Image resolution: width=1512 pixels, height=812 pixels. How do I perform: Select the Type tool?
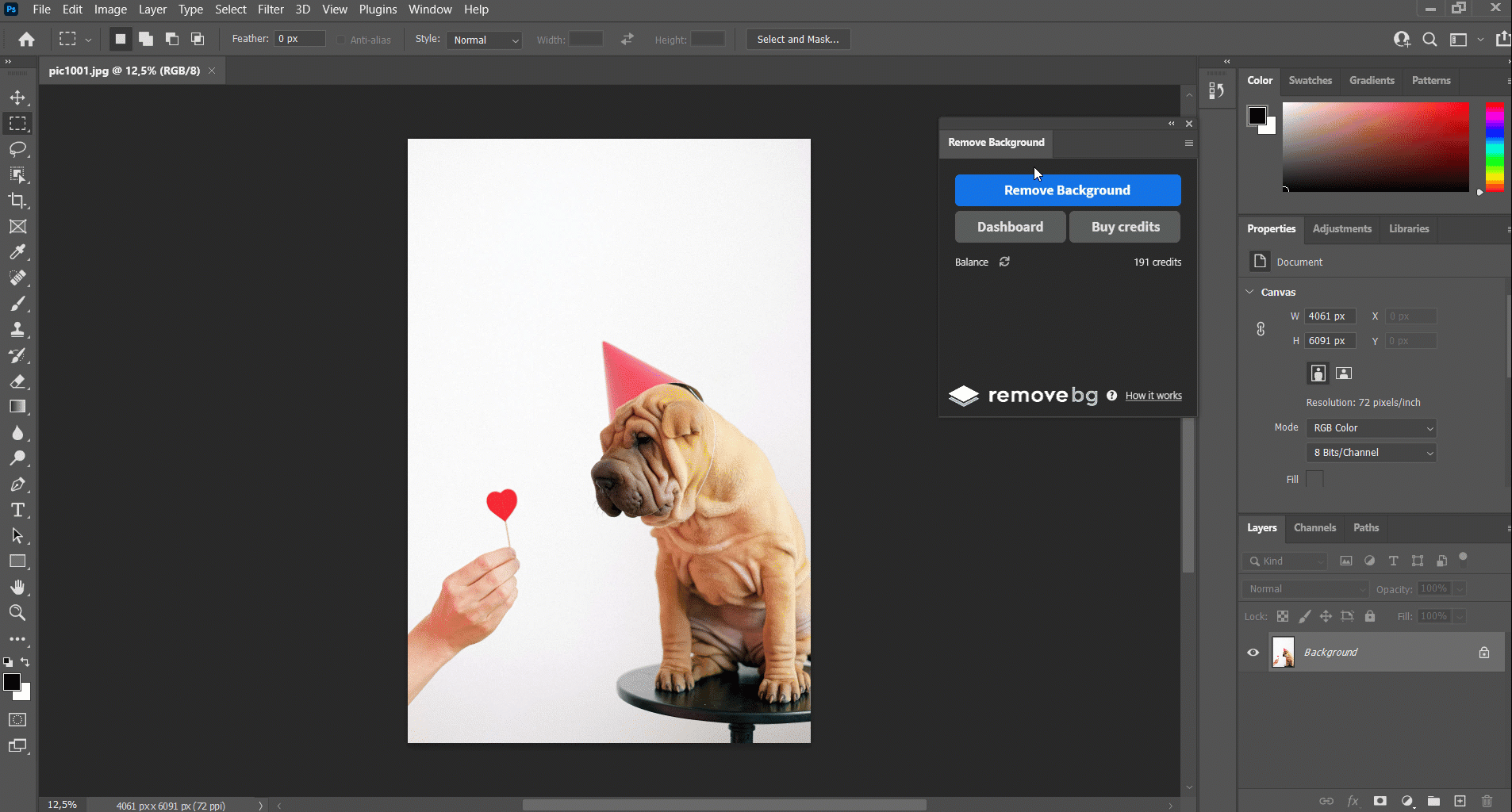[17, 510]
